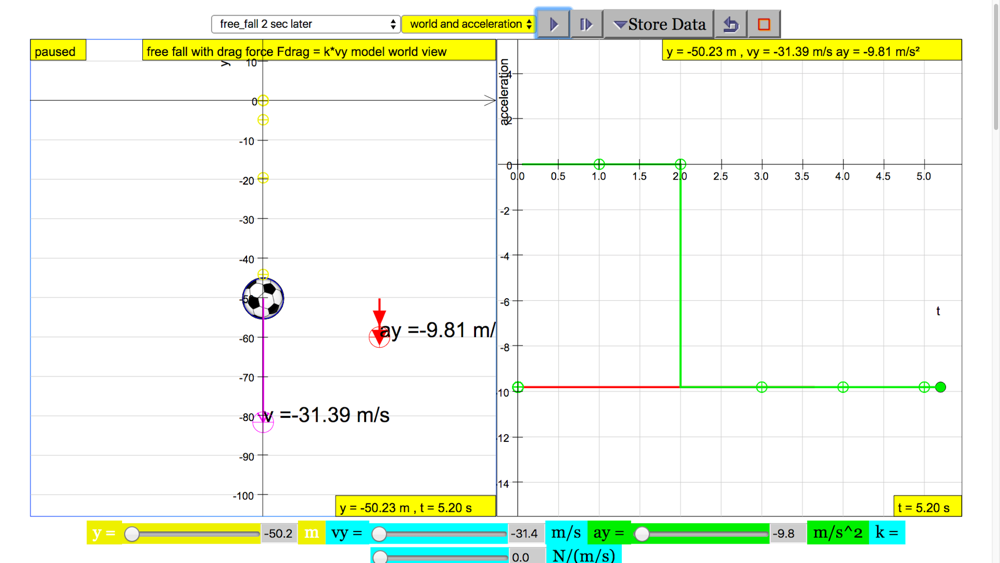Open the world and acceleration dropdown

pyautogui.click(x=468, y=24)
